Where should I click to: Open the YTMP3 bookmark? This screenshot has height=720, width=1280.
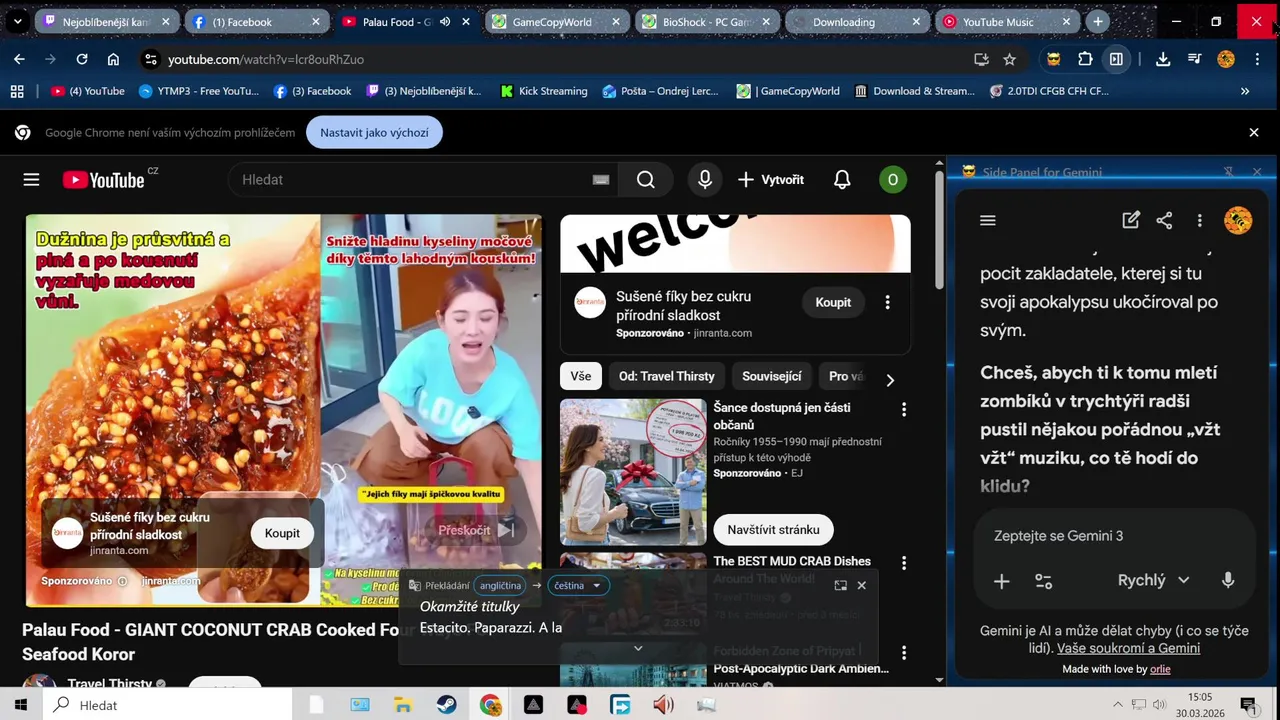(x=198, y=91)
